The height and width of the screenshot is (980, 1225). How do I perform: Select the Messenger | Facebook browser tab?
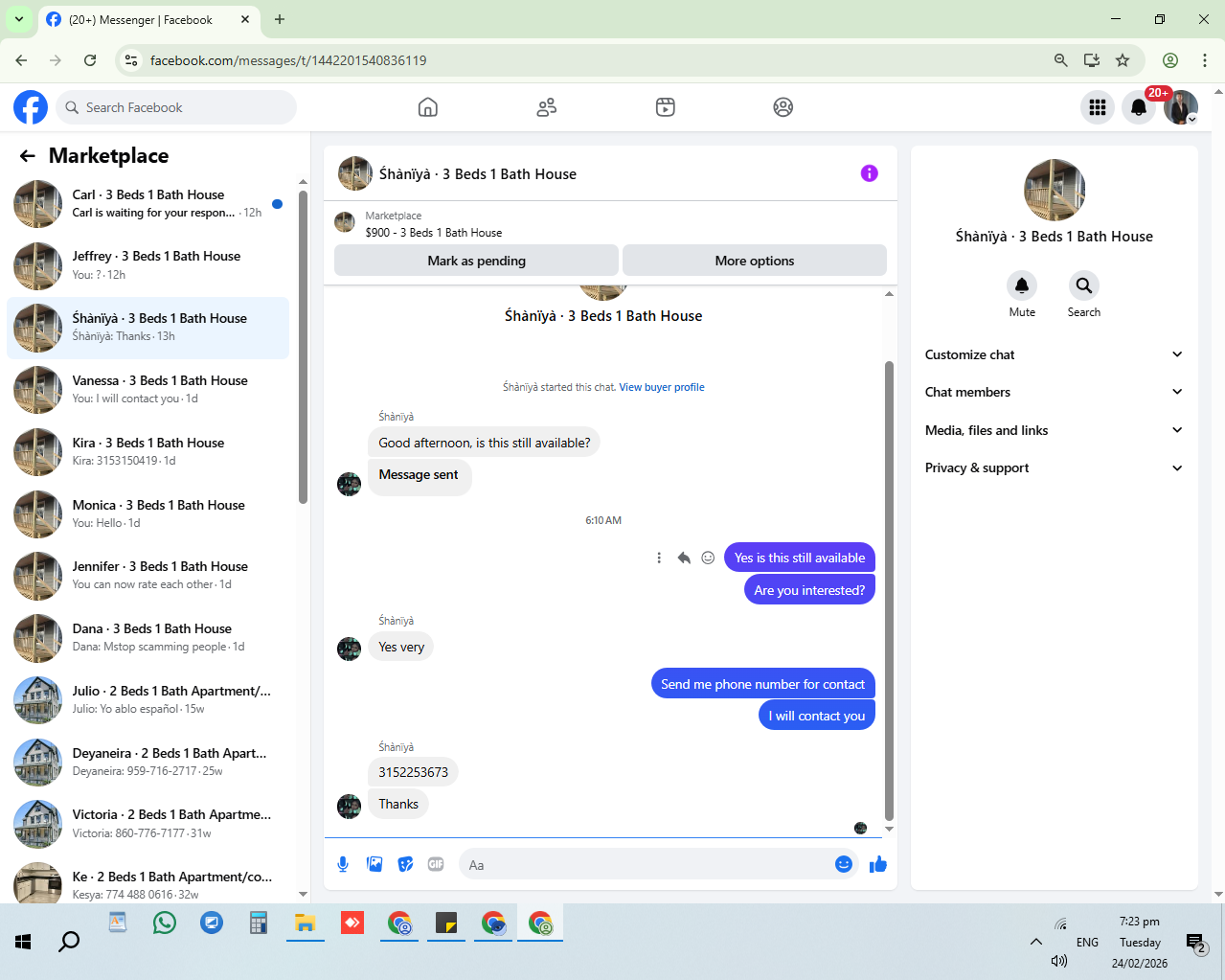[x=148, y=19]
